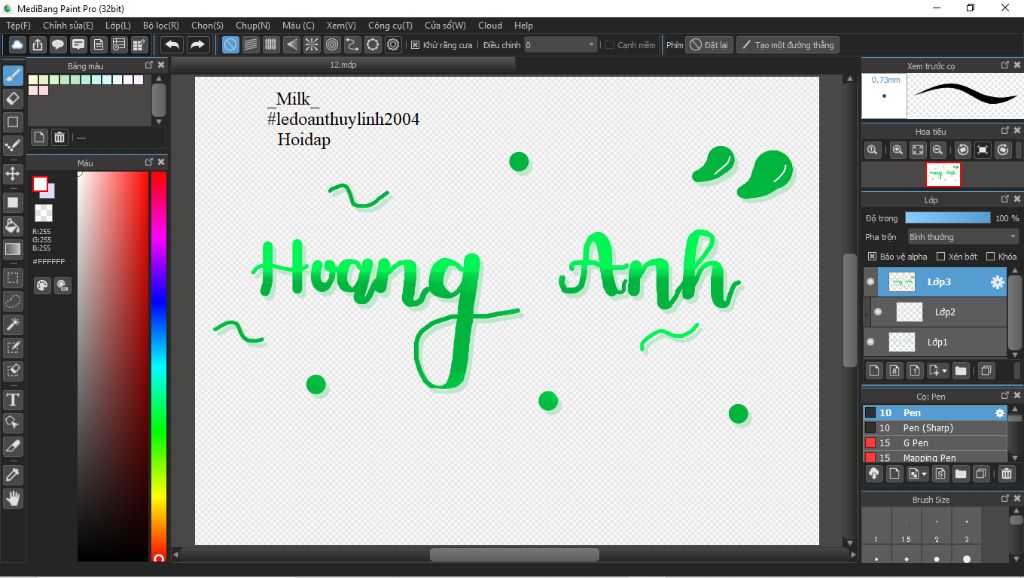The image size is (1024, 578).
Task: Select layer Lớp2 in layer list
Action: pyautogui.click(x=940, y=312)
